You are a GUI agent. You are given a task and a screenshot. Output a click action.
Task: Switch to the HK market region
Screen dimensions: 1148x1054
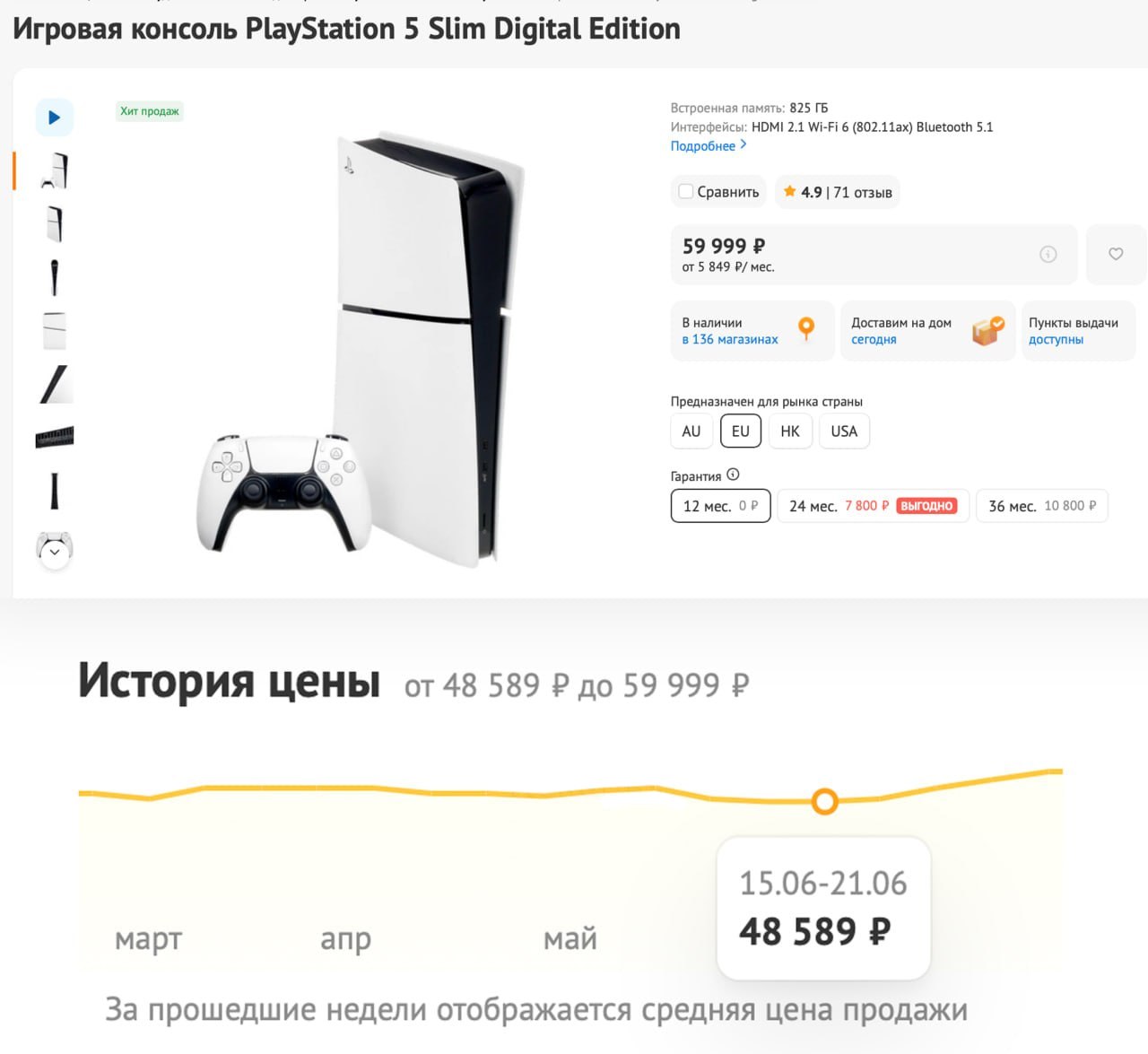(790, 431)
